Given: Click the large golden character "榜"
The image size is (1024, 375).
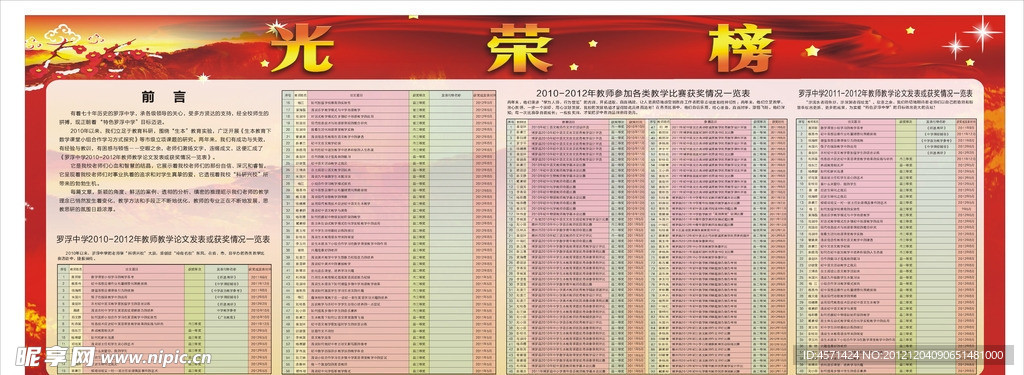Looking at the screenshot, I should [741, 49].
